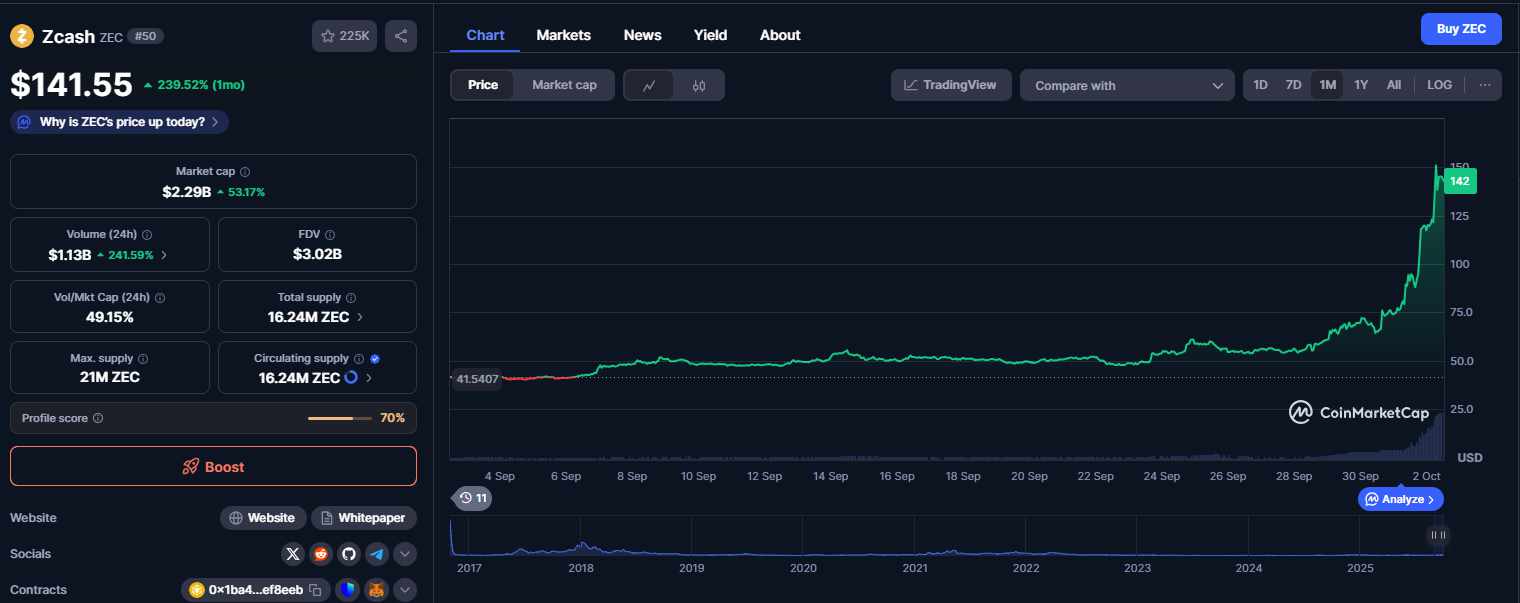Switch to the Markets tab
Viewport: 1520px width, 603px height.
564,35
